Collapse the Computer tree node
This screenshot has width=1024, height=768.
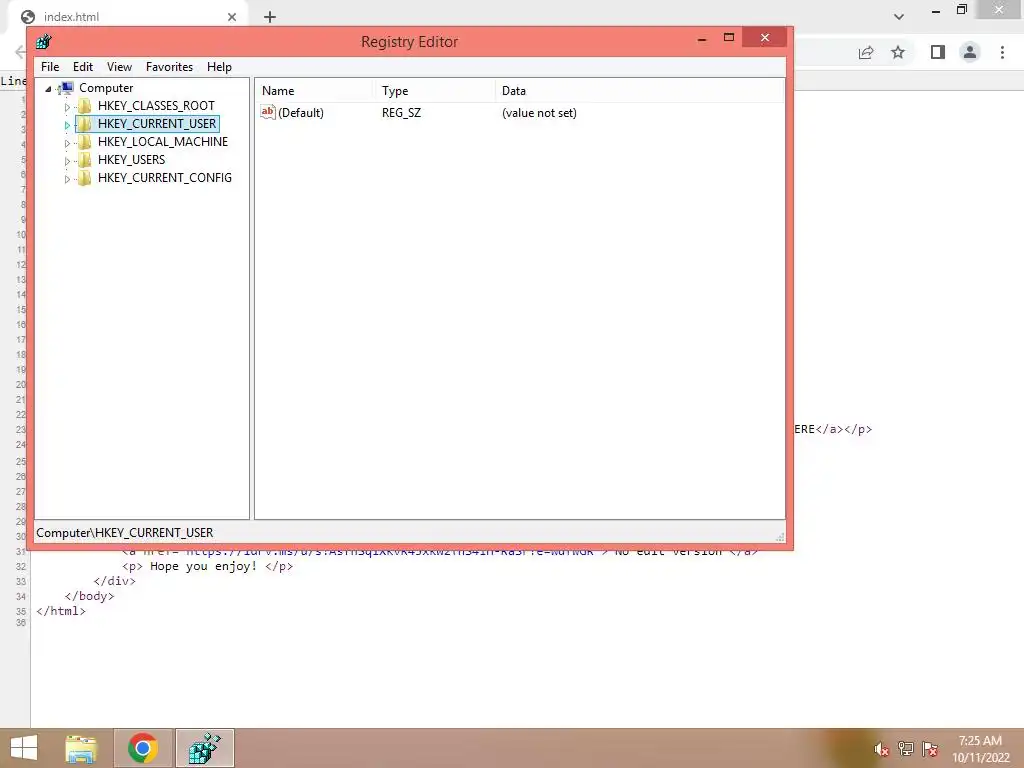(x=48, y=89)
